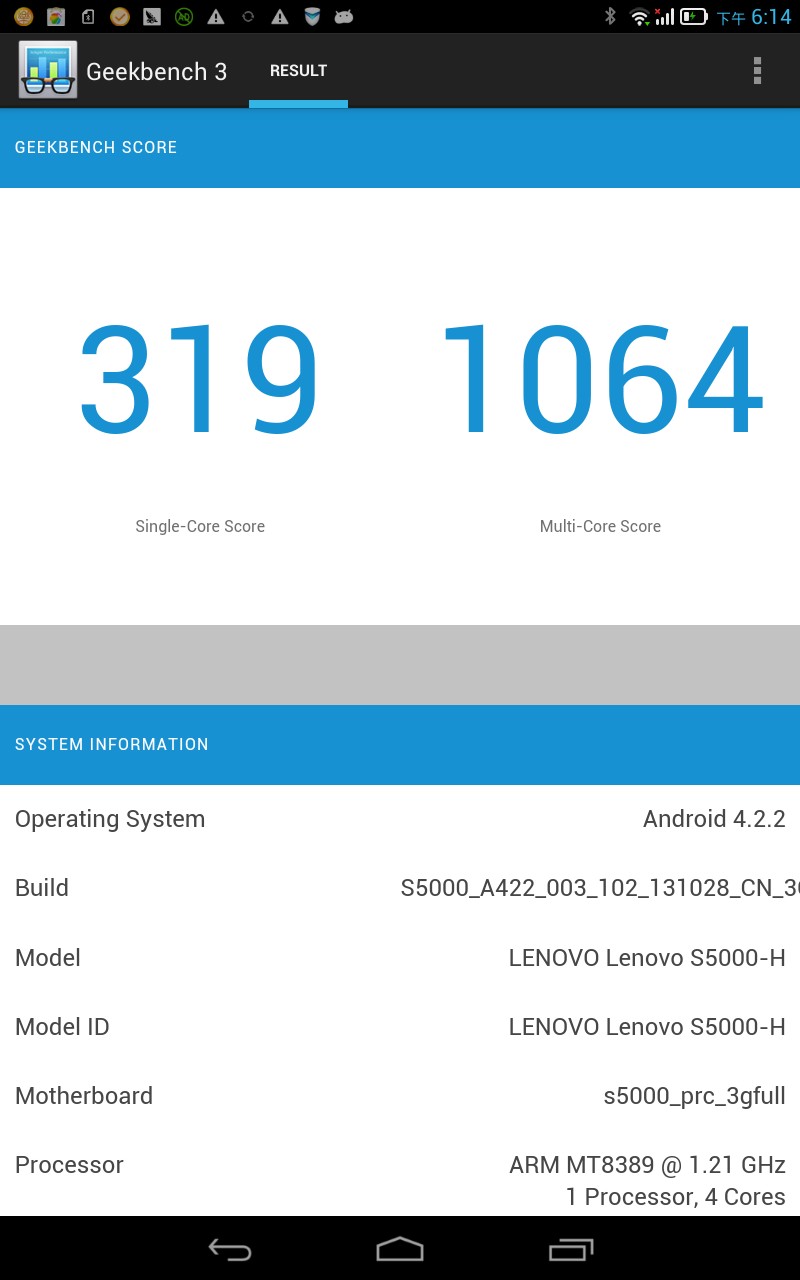Tap the Wi-Fi status bar icon
800x1280 pixels.
coord(639,17)
